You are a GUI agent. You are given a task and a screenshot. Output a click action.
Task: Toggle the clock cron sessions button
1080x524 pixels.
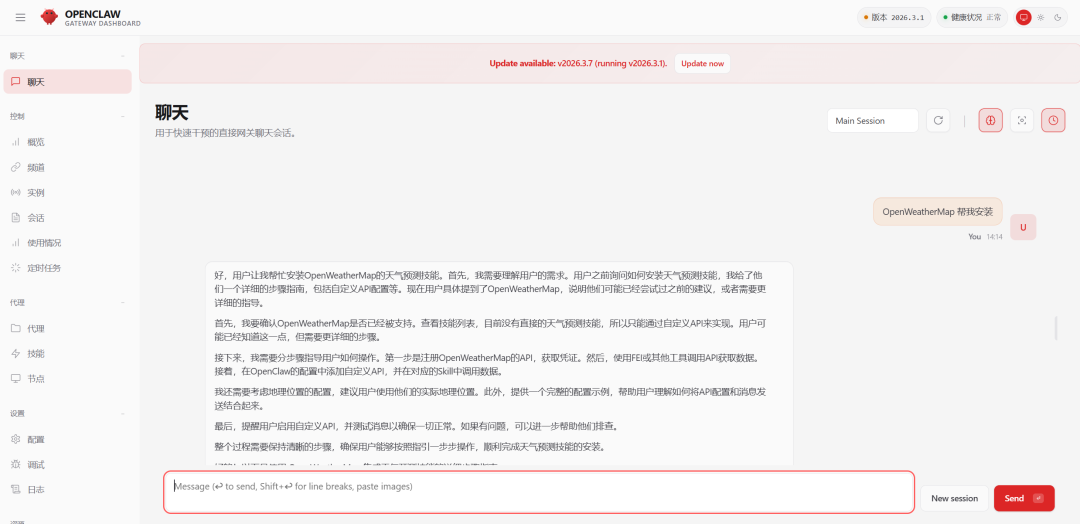[1053, 120]
